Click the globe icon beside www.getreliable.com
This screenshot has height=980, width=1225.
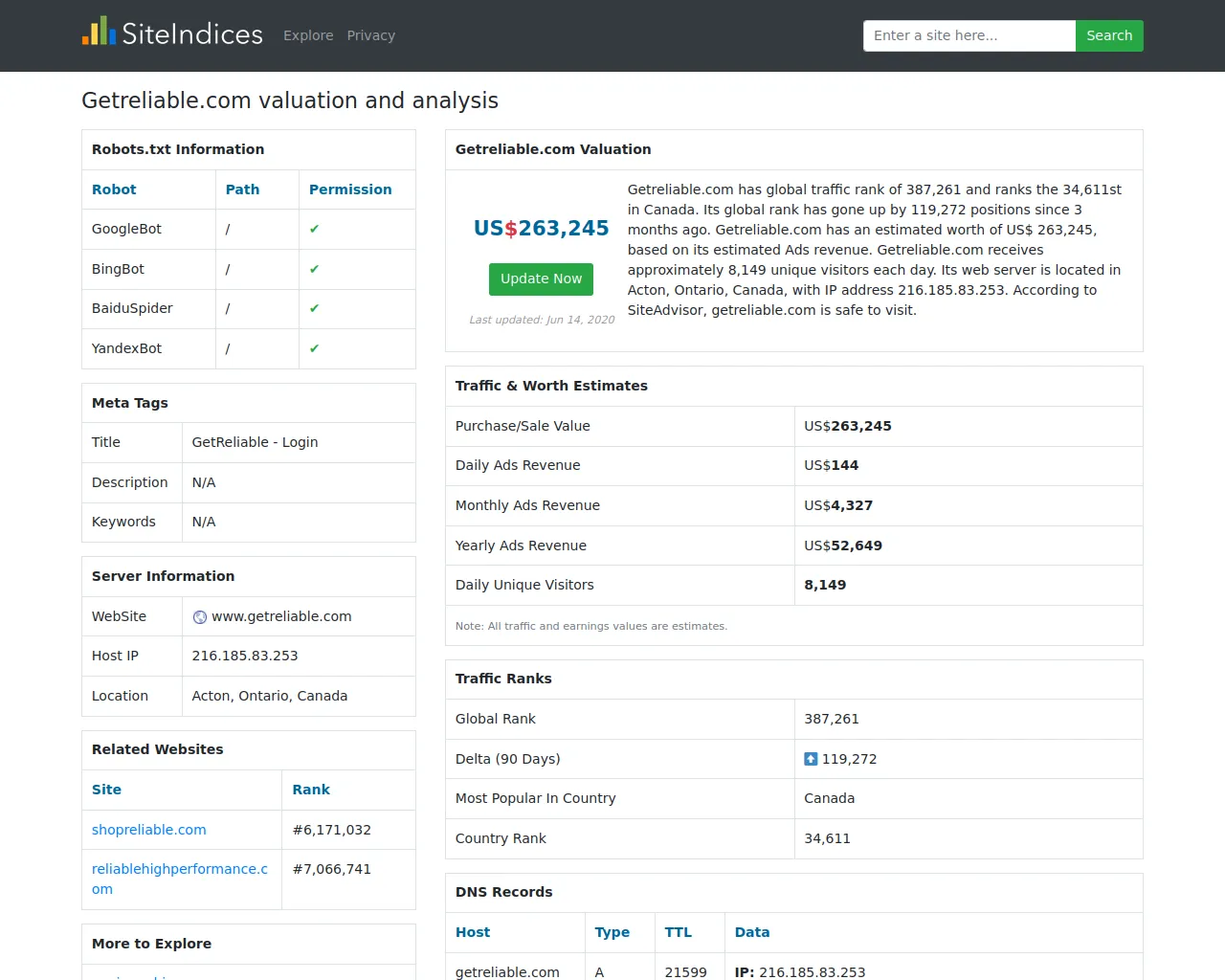click(200, 617)
